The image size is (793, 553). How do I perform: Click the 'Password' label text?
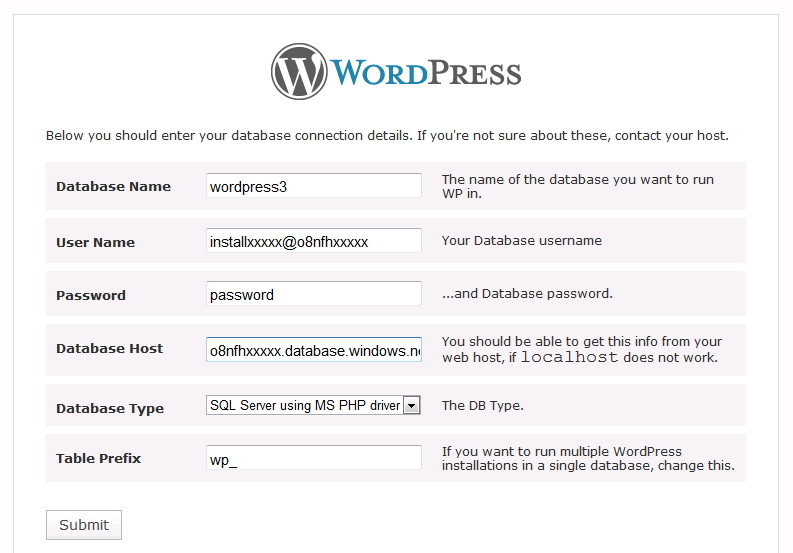click(91, 295)
